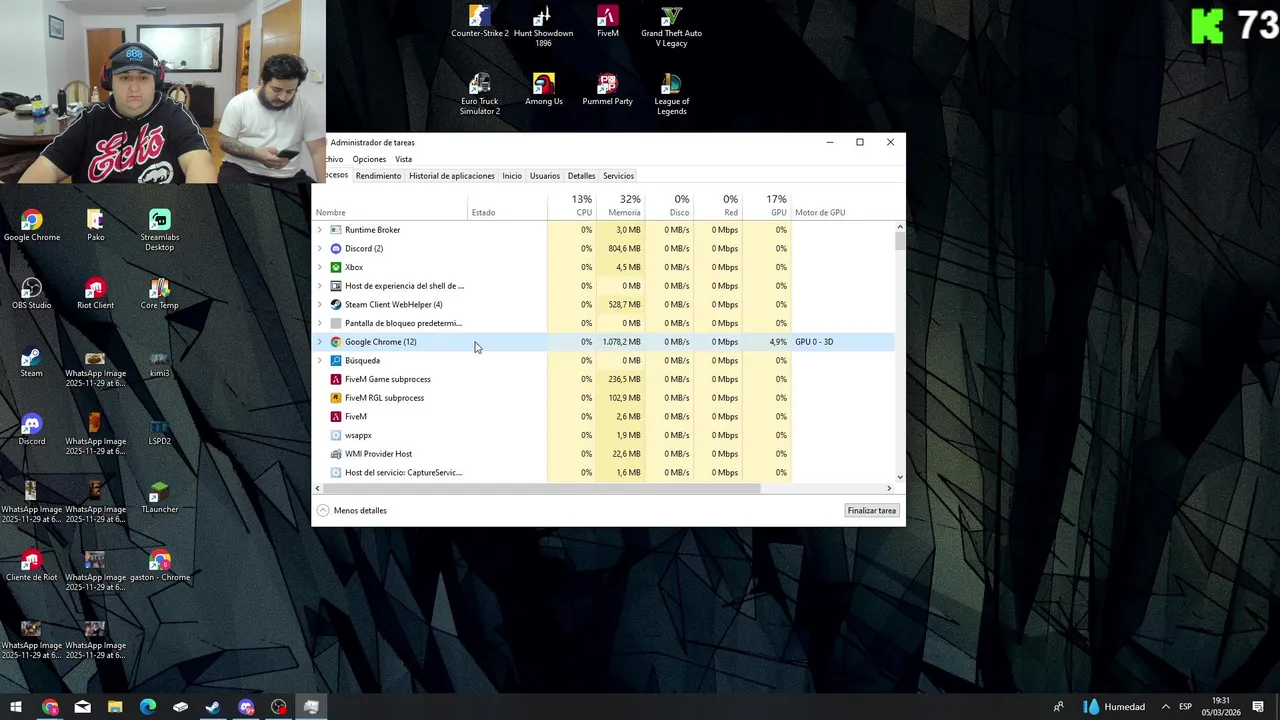1280x720 pixels.
Task: Switch to the Rendimiento tab
Action: 378,176
